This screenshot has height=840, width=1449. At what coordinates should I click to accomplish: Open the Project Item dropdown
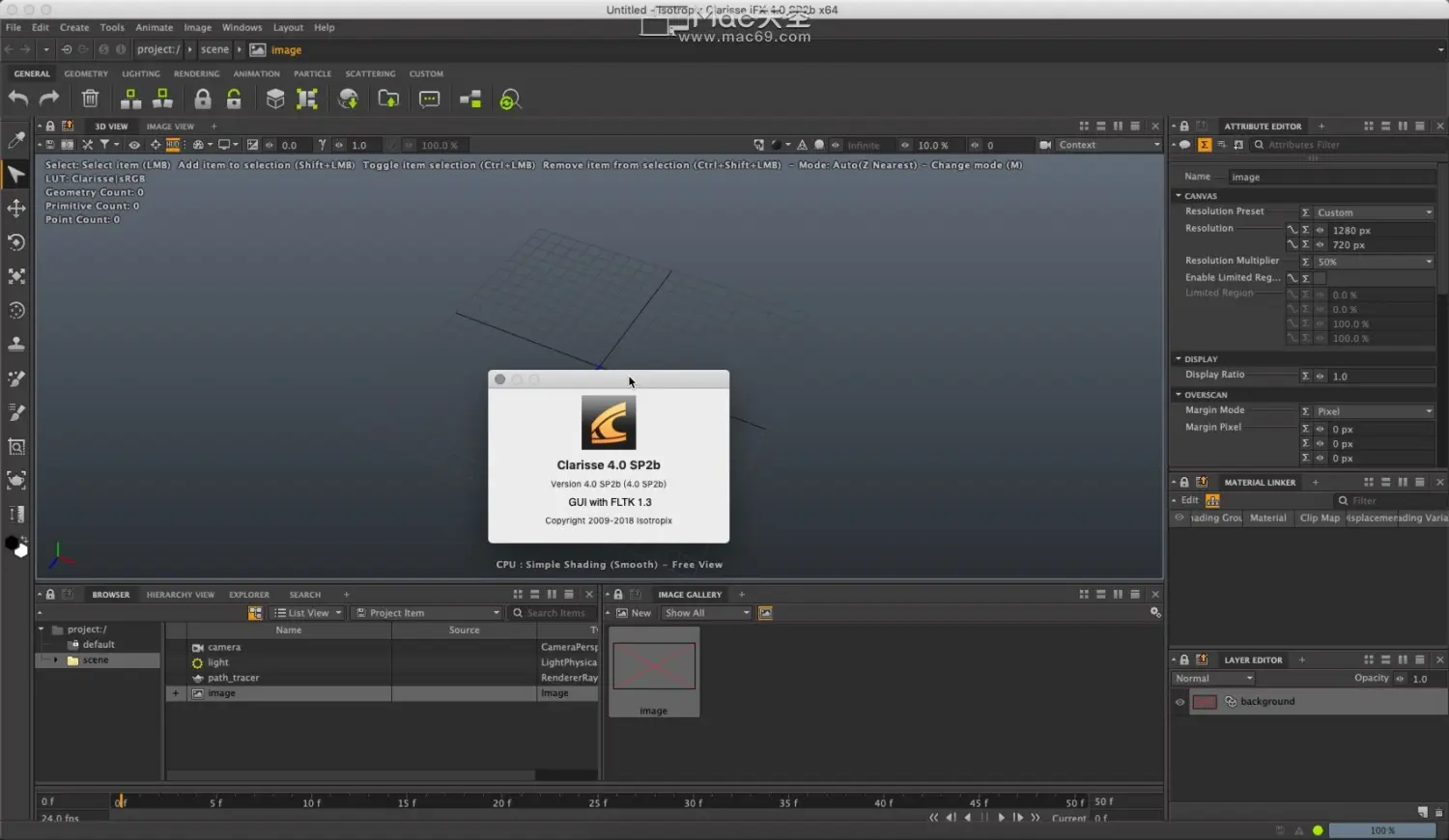[428, 613]
